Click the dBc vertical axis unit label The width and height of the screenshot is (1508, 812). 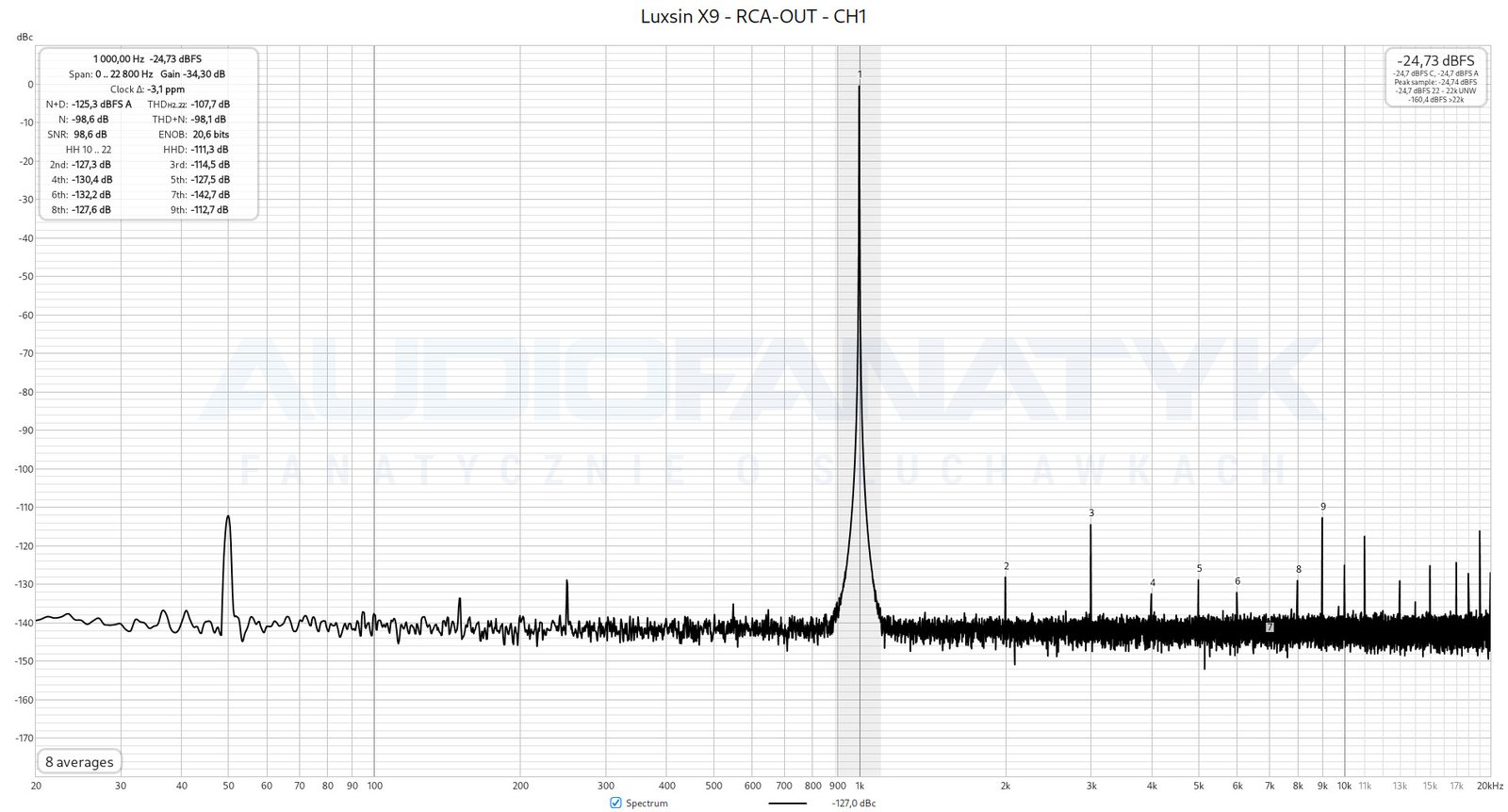coord(25,37)
